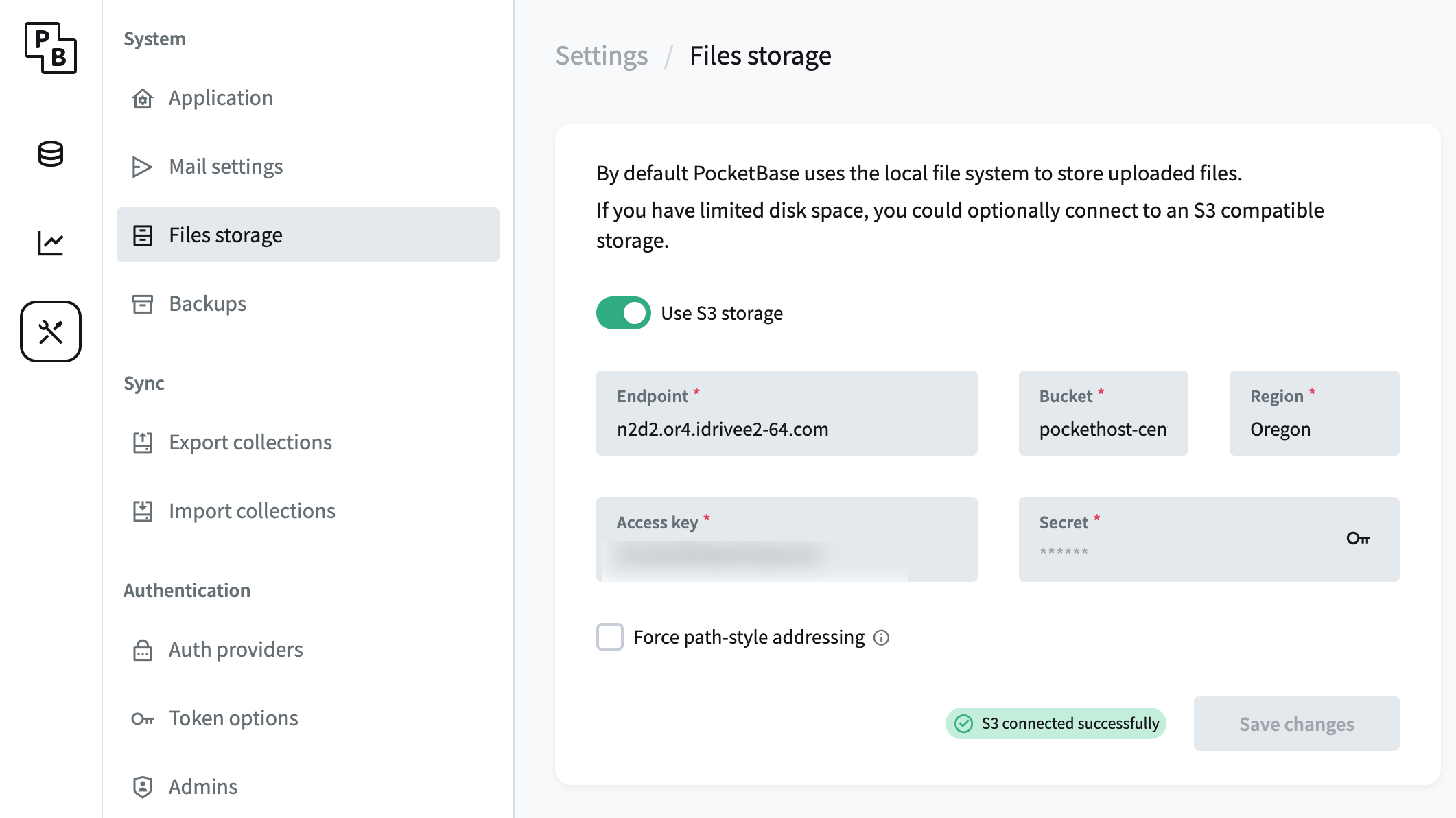This screenshot has height=818, width=1456.
Task: Click the Settings tools icon
Action: (51, 331)
